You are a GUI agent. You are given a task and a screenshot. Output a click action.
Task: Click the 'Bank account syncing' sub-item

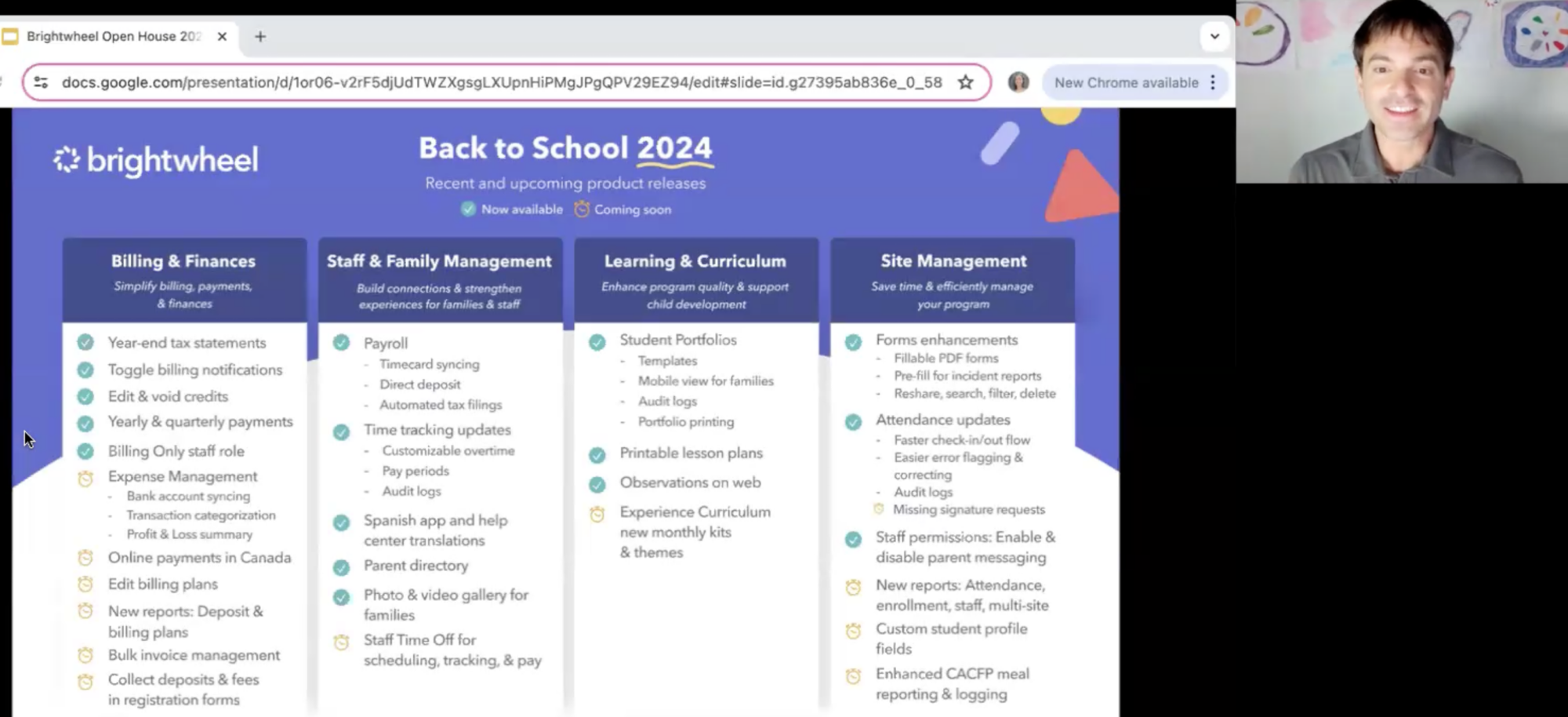tap(188, 496)
